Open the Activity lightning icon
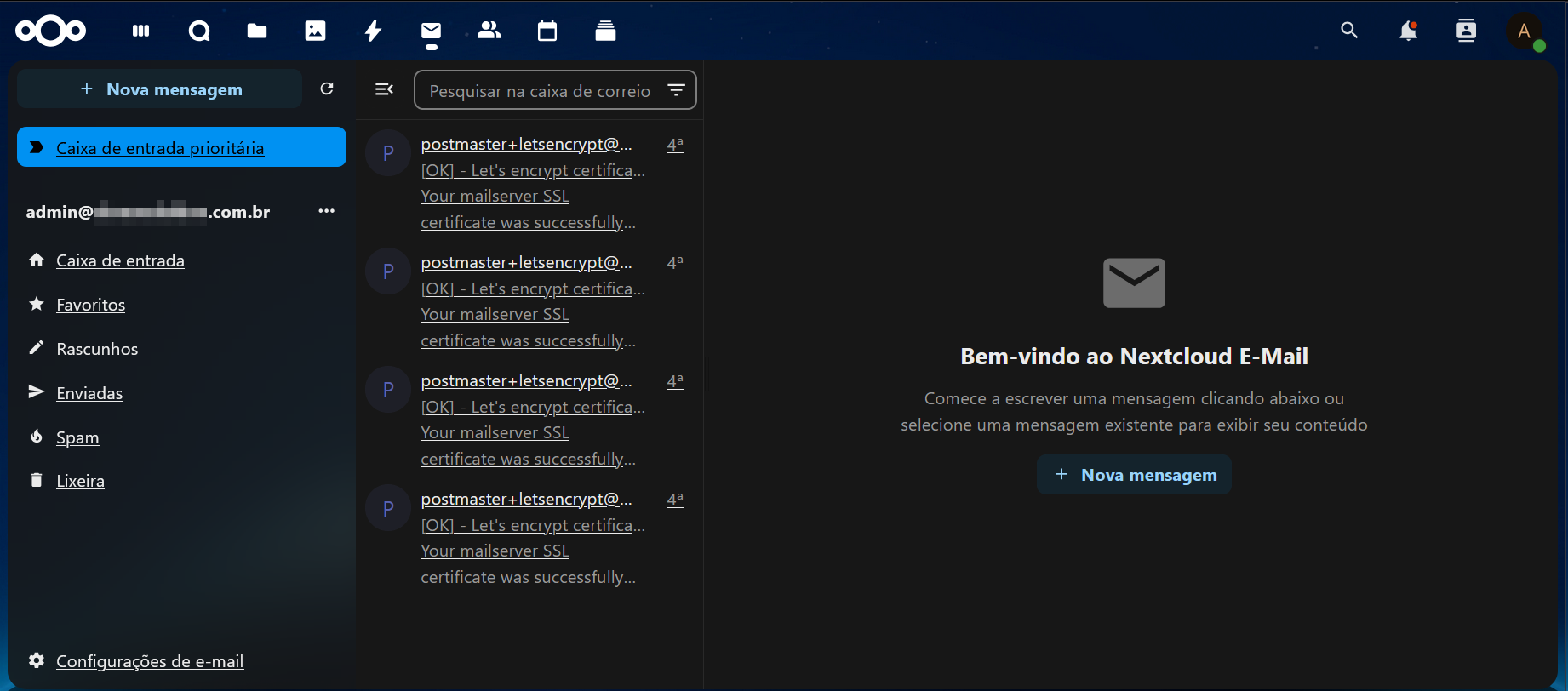The image size is (1568, 691). [373, 31]
